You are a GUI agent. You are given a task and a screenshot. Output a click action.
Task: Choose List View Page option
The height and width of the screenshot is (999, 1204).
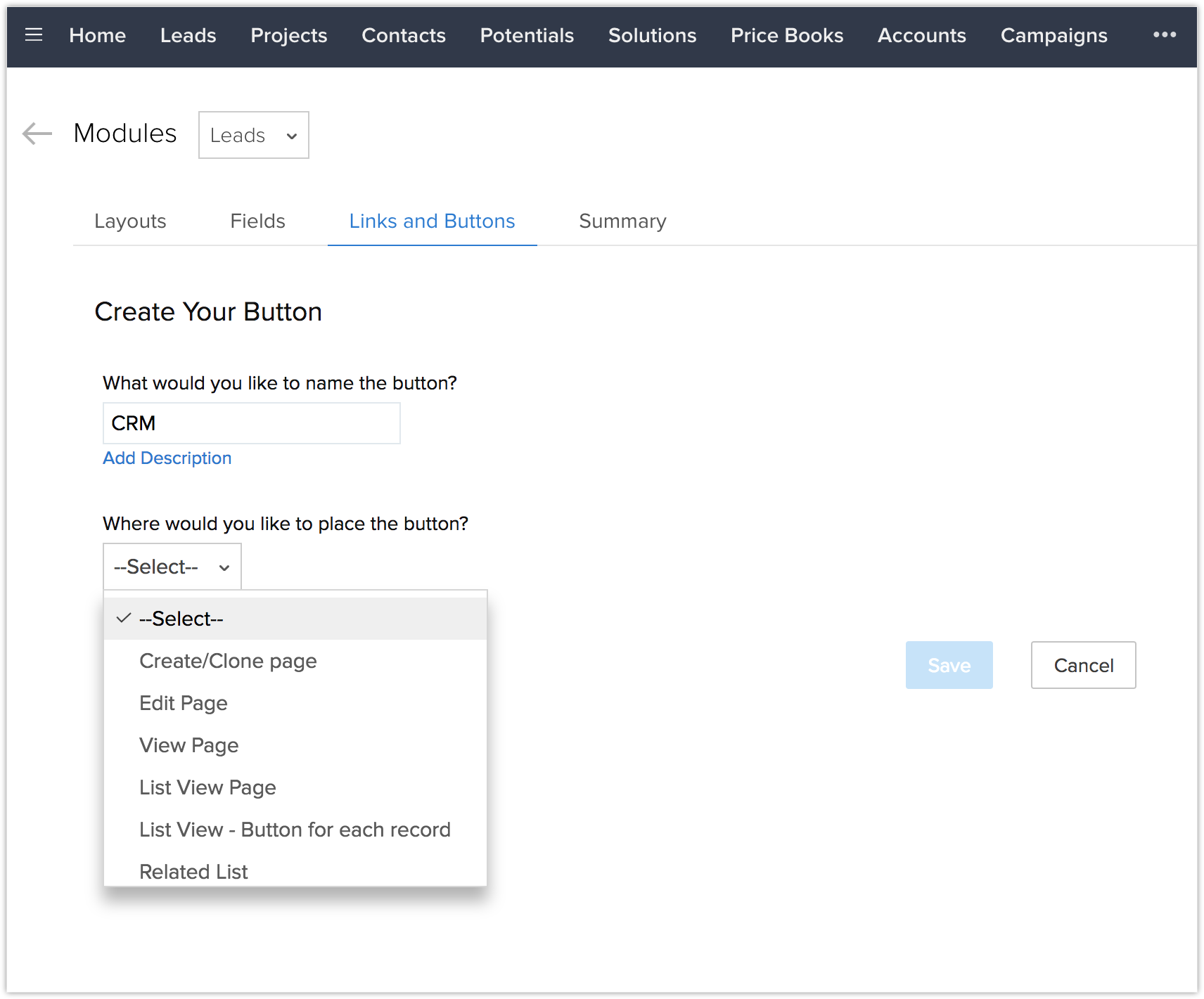pos(207,787)
